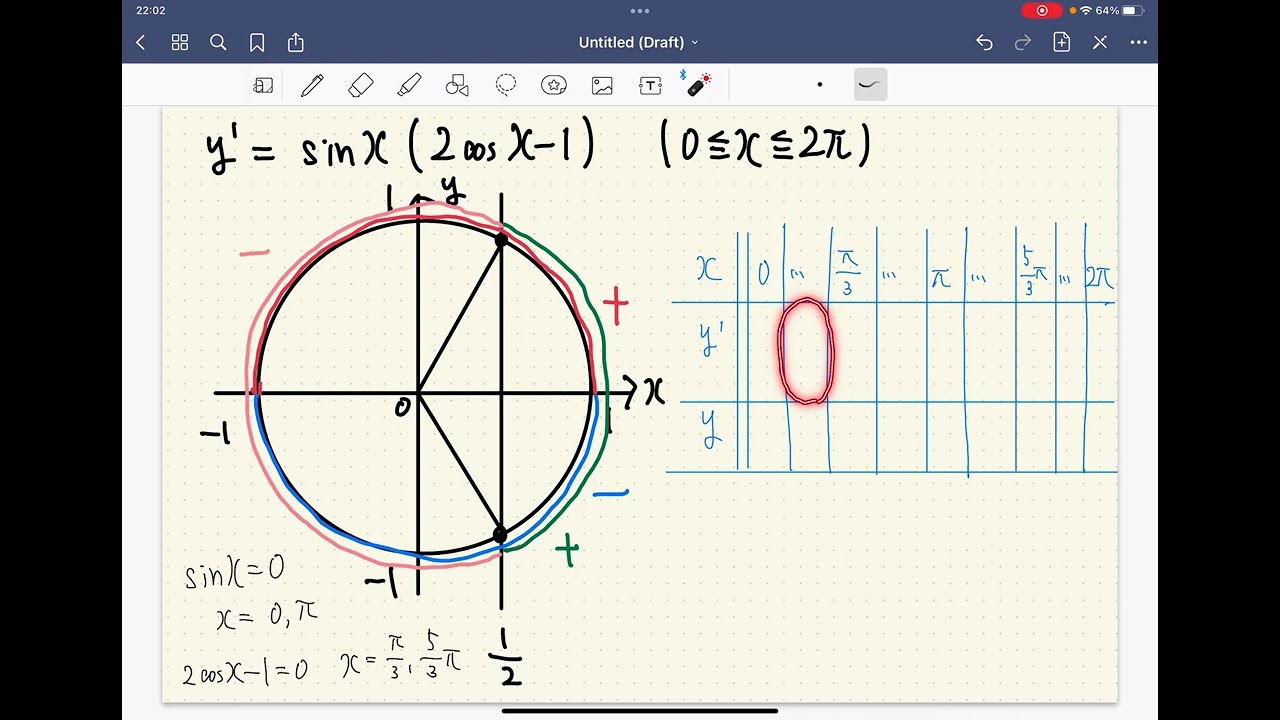The width and height of the screenshot is (1280, 720).
Task: Select the Image insert tool
Action: pos(602,86)
